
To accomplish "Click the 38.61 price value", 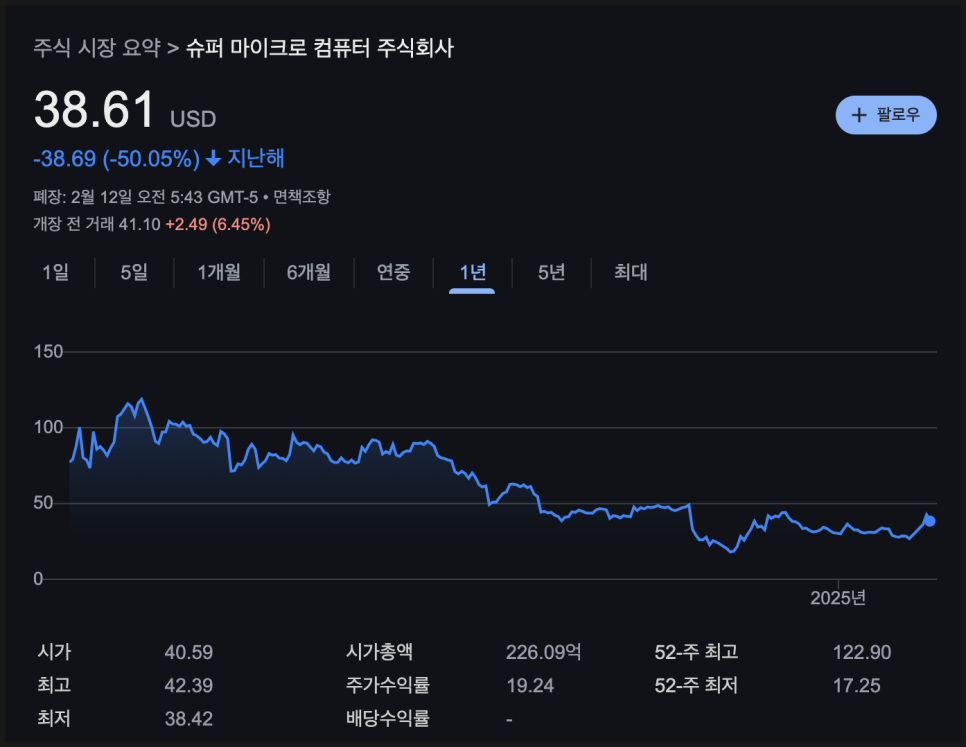I will 94,110.
